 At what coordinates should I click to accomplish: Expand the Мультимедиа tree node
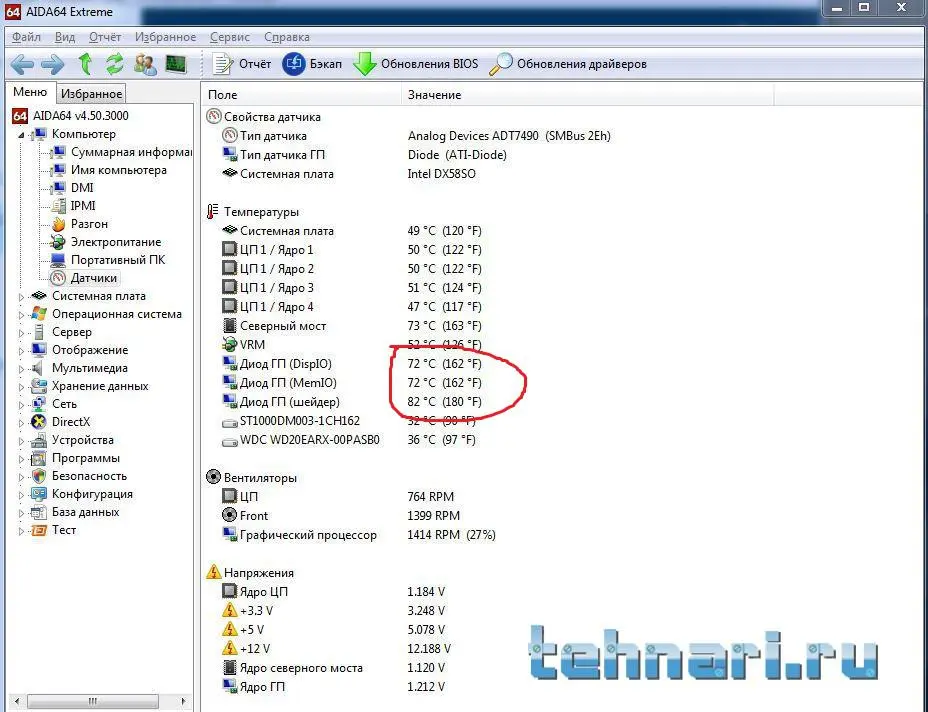point(21,369)
